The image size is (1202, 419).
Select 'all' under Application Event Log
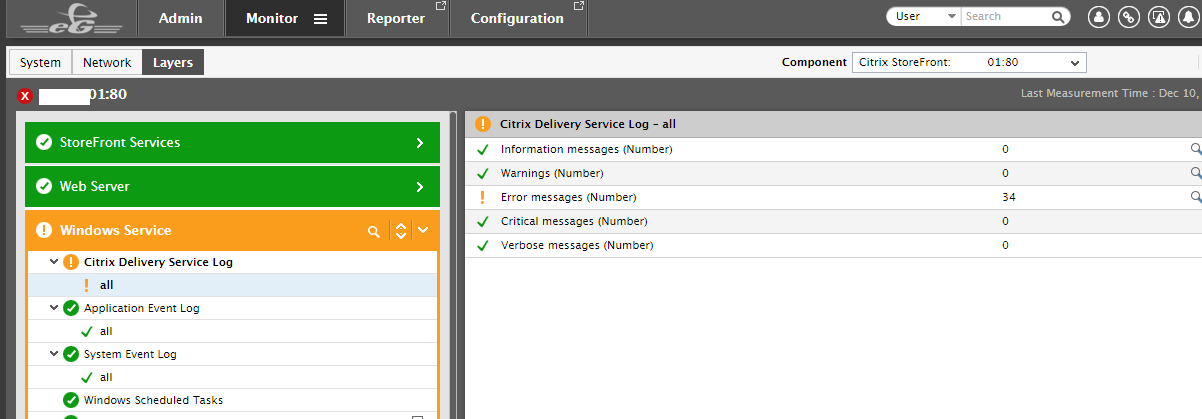tap(106, 331)
